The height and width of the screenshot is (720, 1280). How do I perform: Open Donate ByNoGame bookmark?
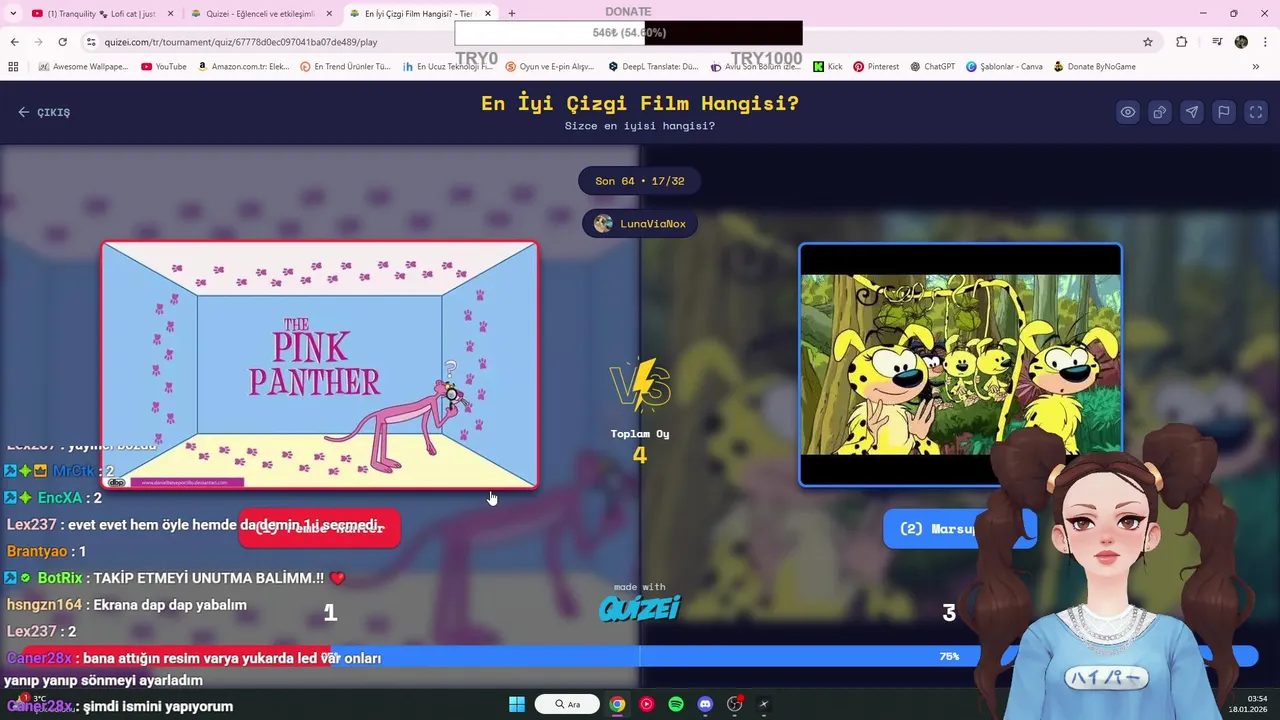pyautogui.click(x=1094, y=67)
